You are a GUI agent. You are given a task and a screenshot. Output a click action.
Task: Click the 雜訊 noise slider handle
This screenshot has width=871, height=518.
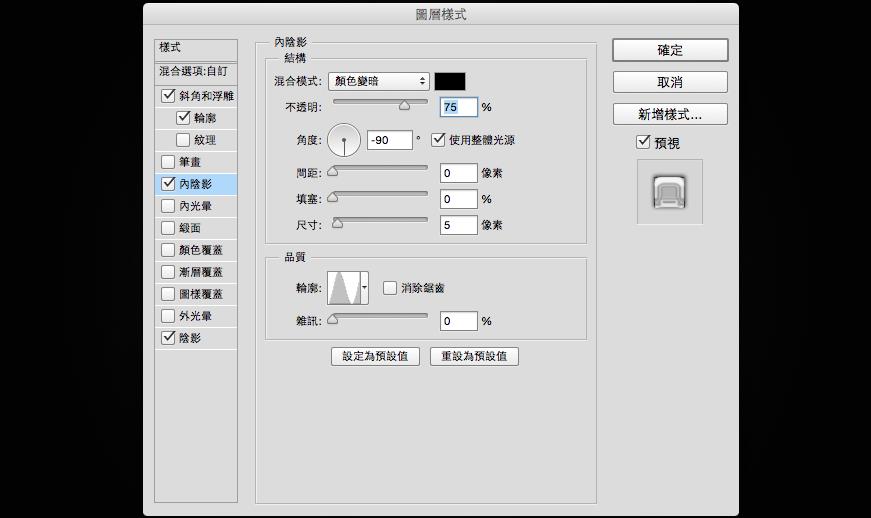(x=333, y=319)
